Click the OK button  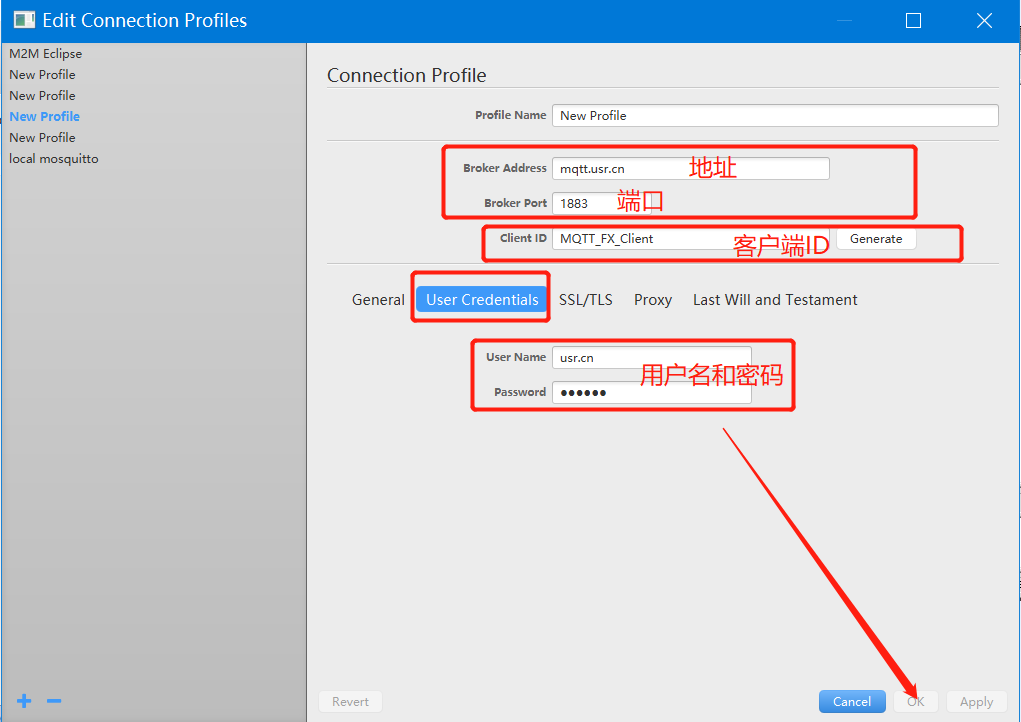pos(916,702)
